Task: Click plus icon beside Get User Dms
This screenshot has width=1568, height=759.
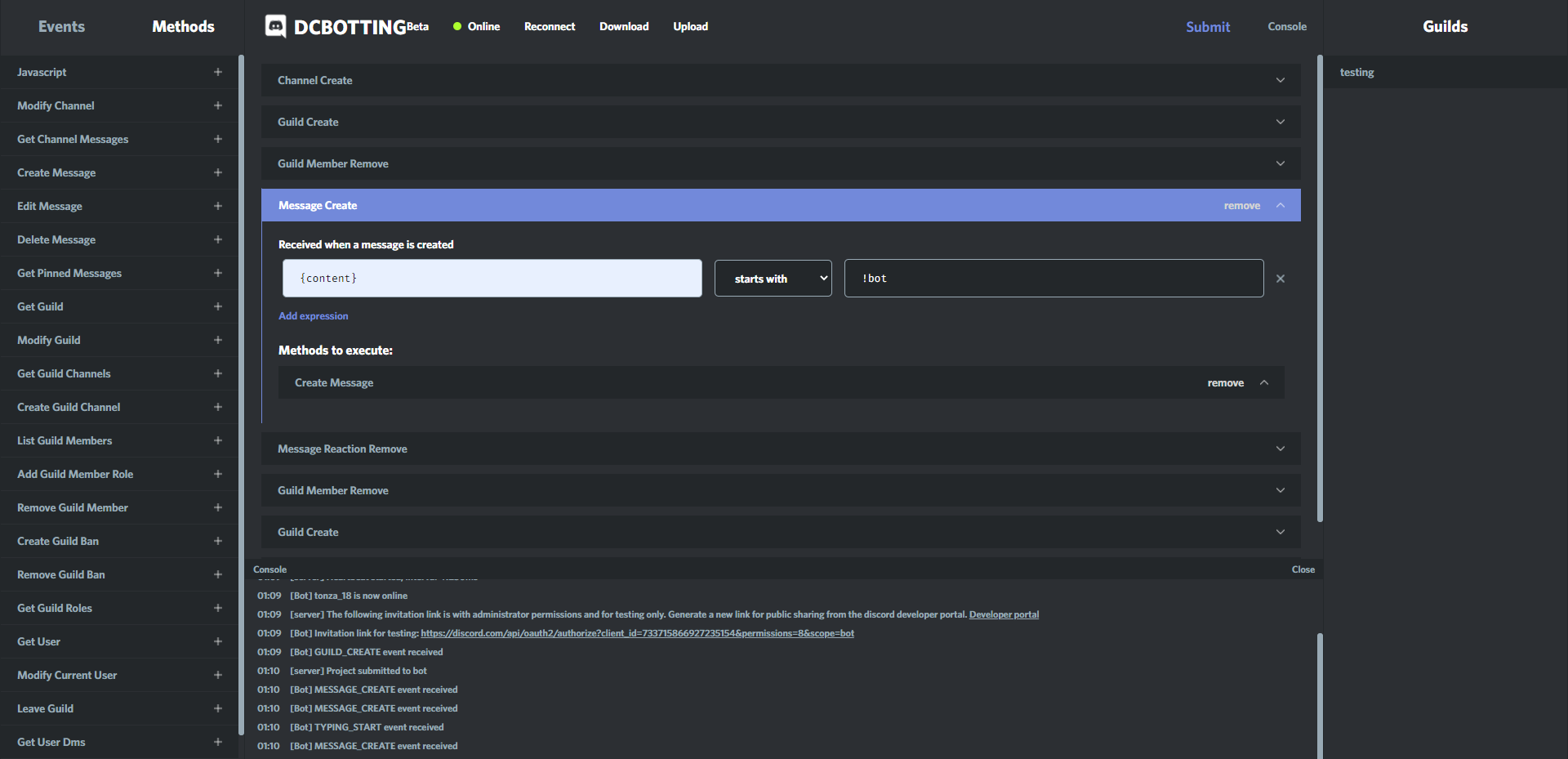Action: [218, 742]
